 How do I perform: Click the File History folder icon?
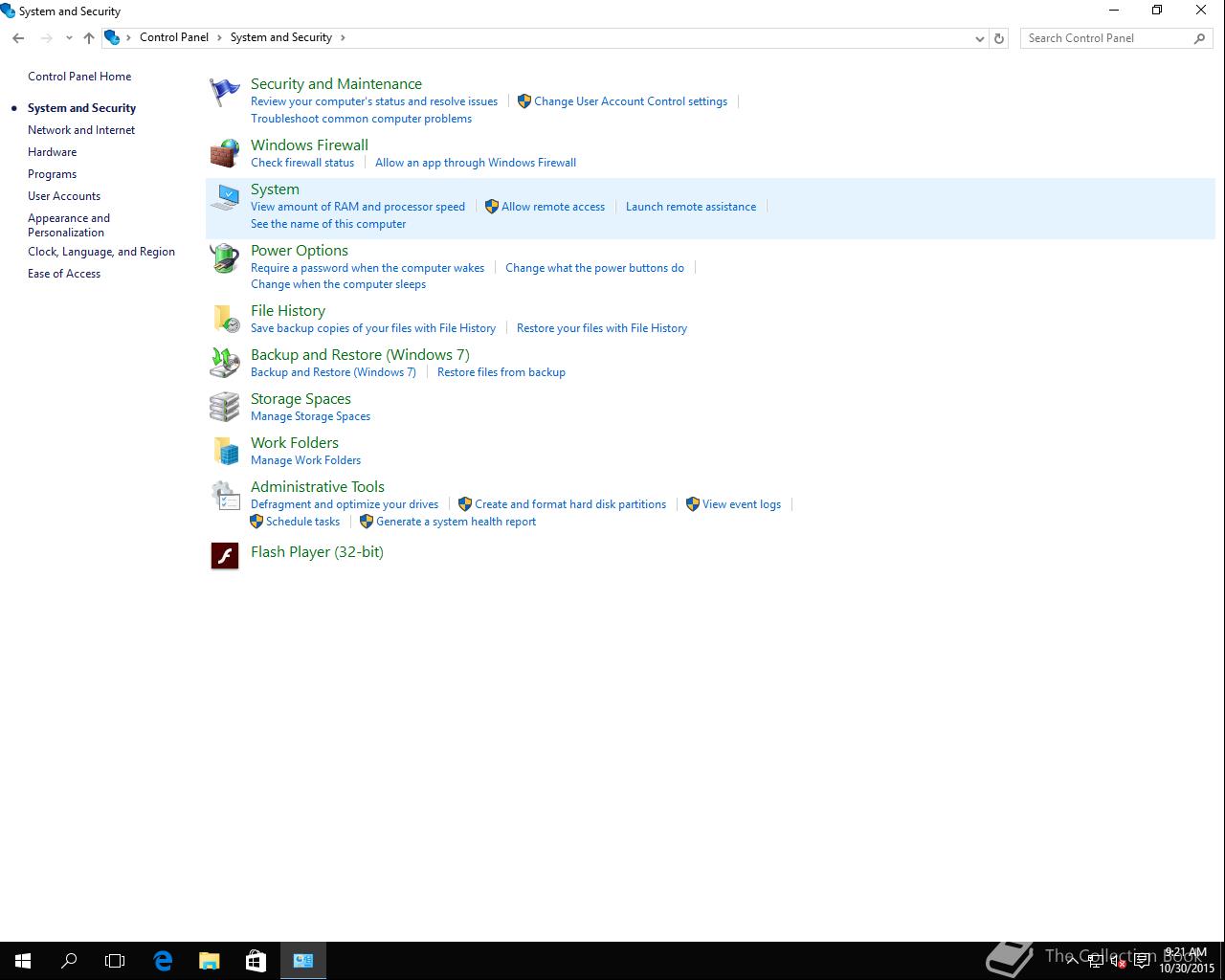[225, 319]
